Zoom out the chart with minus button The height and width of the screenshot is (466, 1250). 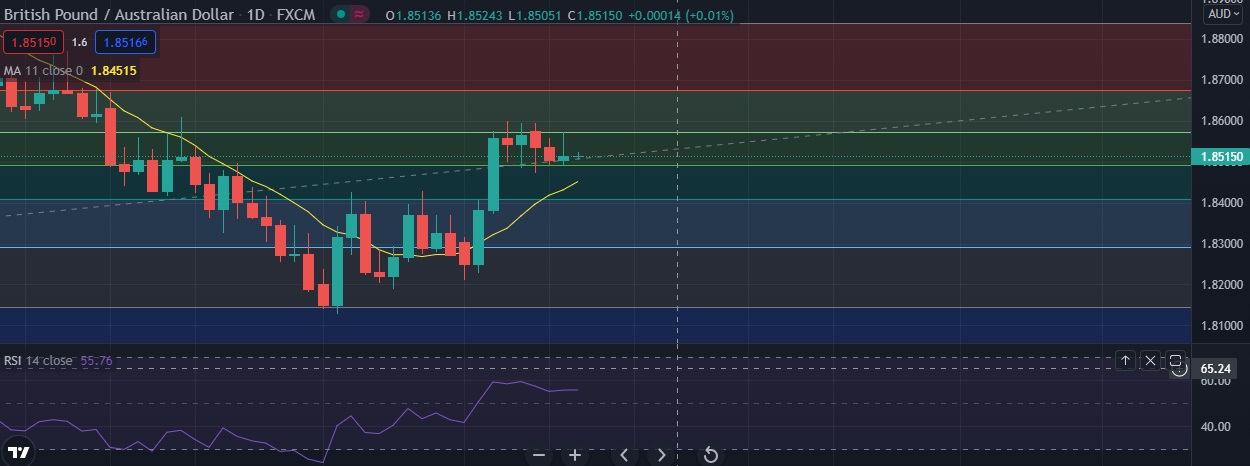539,455
